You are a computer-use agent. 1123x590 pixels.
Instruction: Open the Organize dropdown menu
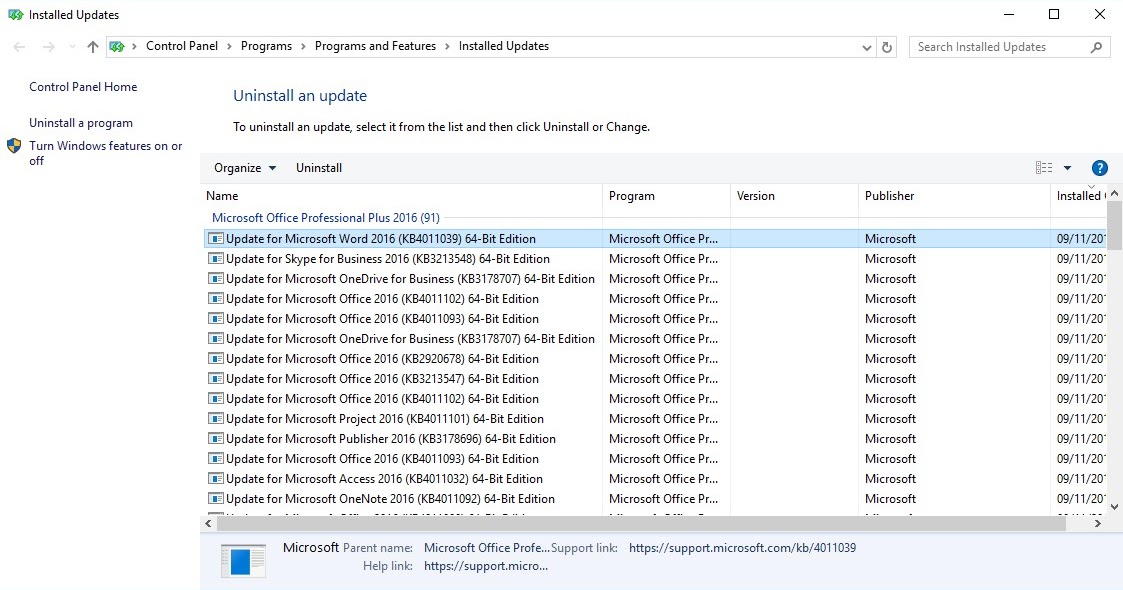244,168
